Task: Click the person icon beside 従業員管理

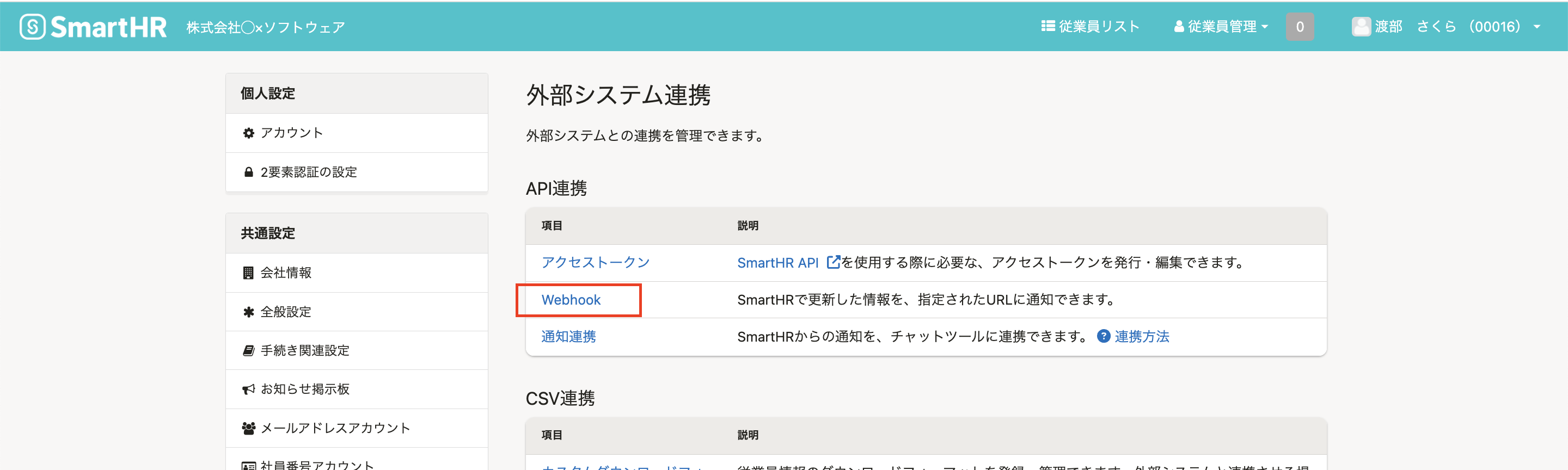Action: coord(1179,26)
